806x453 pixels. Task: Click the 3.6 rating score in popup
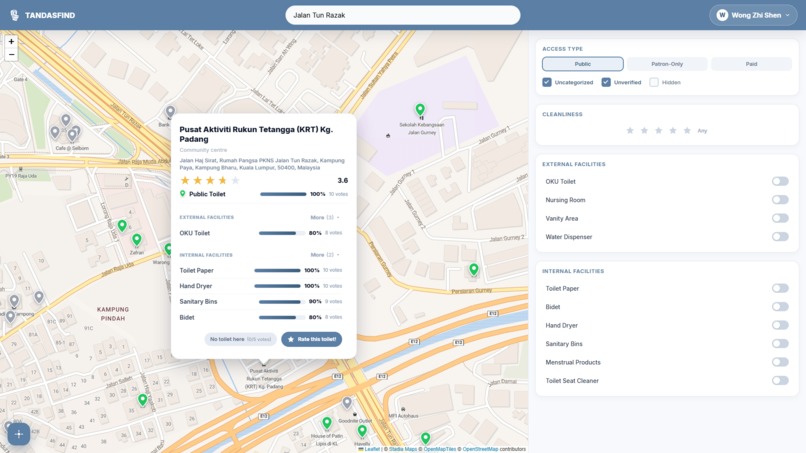tap(342, 180)
